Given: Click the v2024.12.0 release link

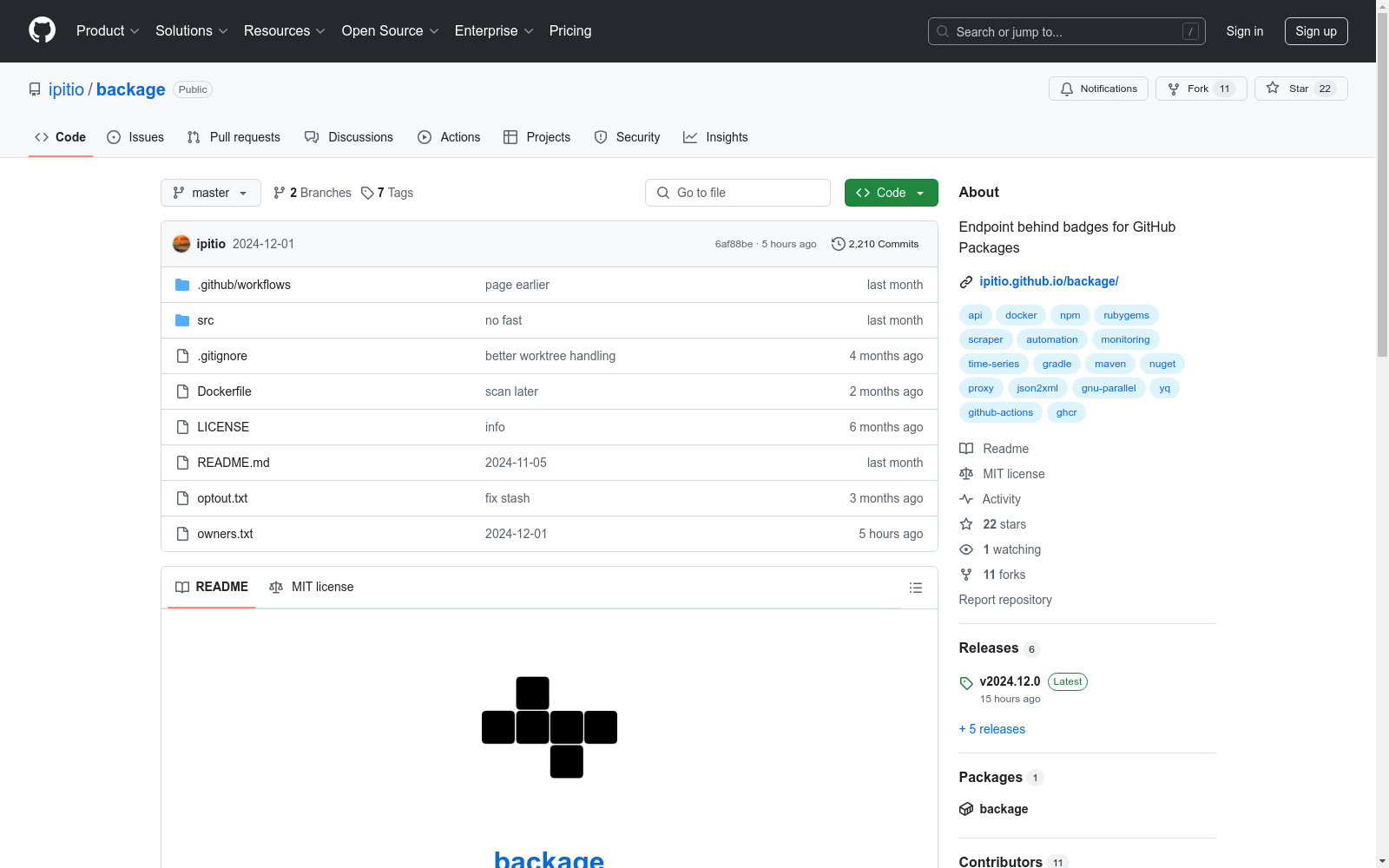Looking at the screenshot, I should (1010, 681).
